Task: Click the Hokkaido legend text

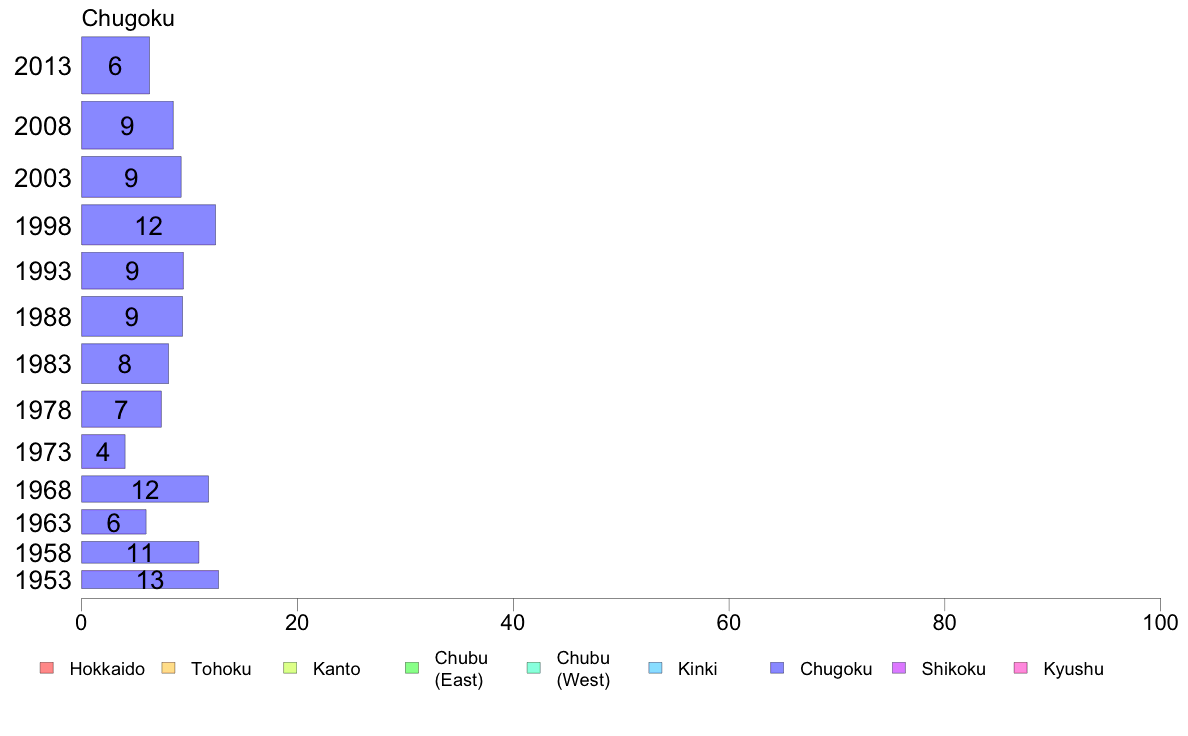Action: pyautogui.click(x=107, y=669)
